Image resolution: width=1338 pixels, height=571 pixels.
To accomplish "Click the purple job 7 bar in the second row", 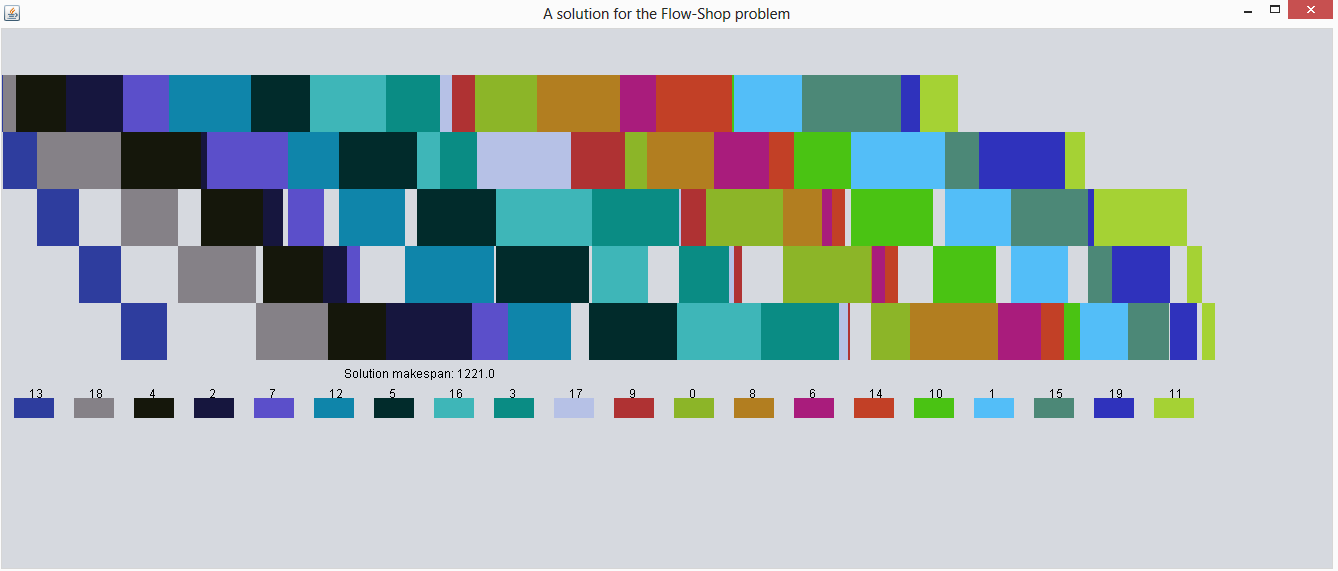I will point(247,160).
